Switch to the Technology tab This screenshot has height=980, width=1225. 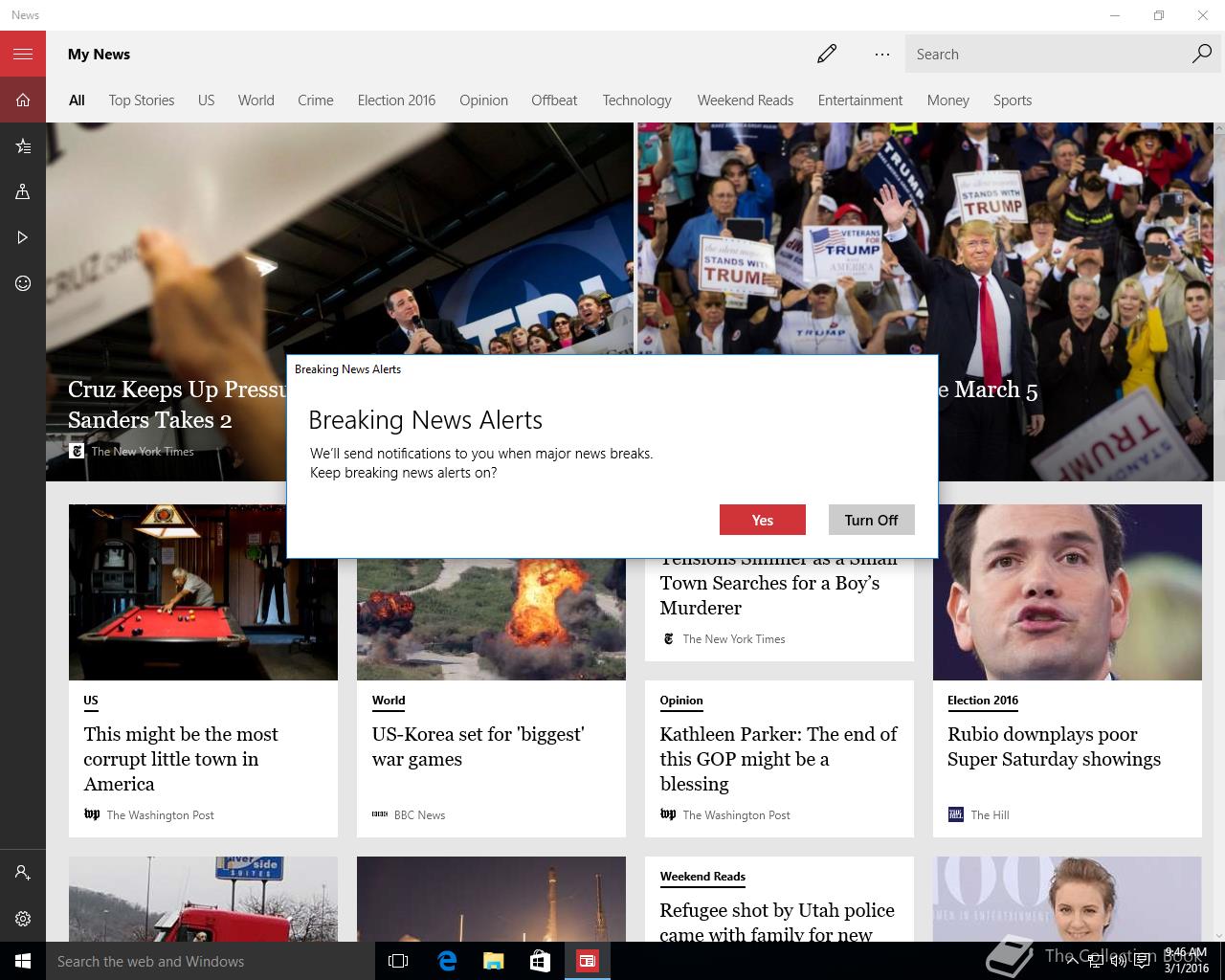[636, 100]
